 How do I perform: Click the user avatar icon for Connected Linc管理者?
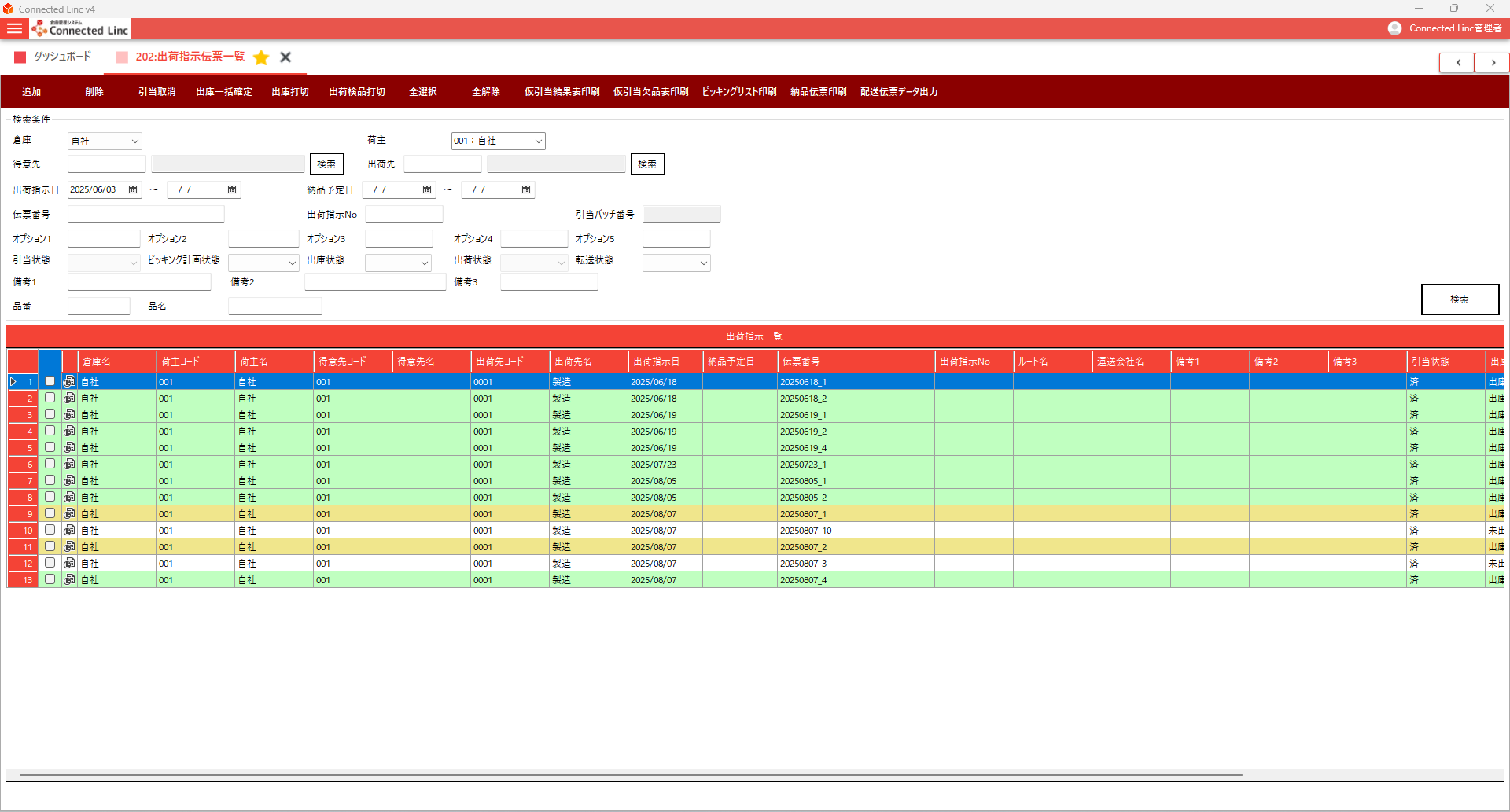1394,28
